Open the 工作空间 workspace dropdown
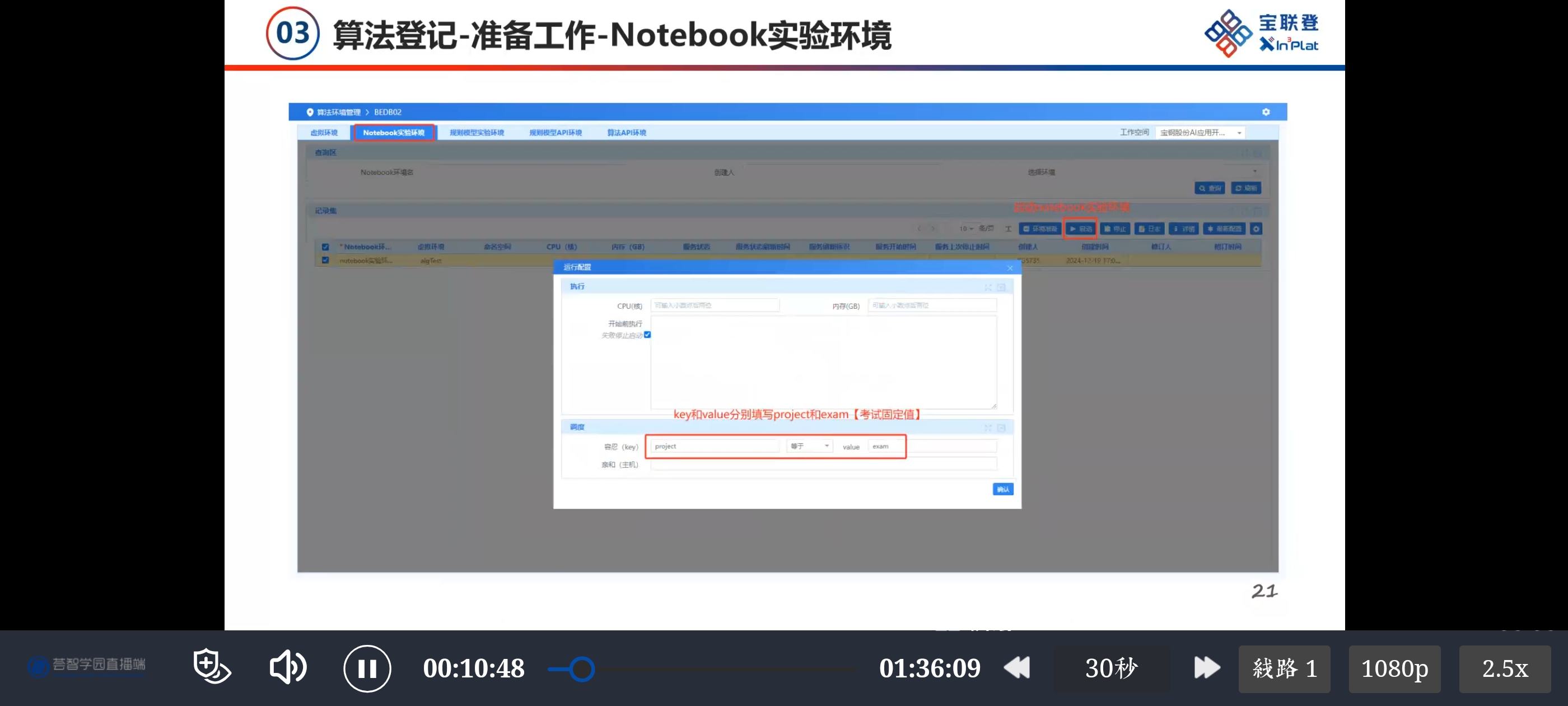The image size is (1568, 706). (1200, 133)
